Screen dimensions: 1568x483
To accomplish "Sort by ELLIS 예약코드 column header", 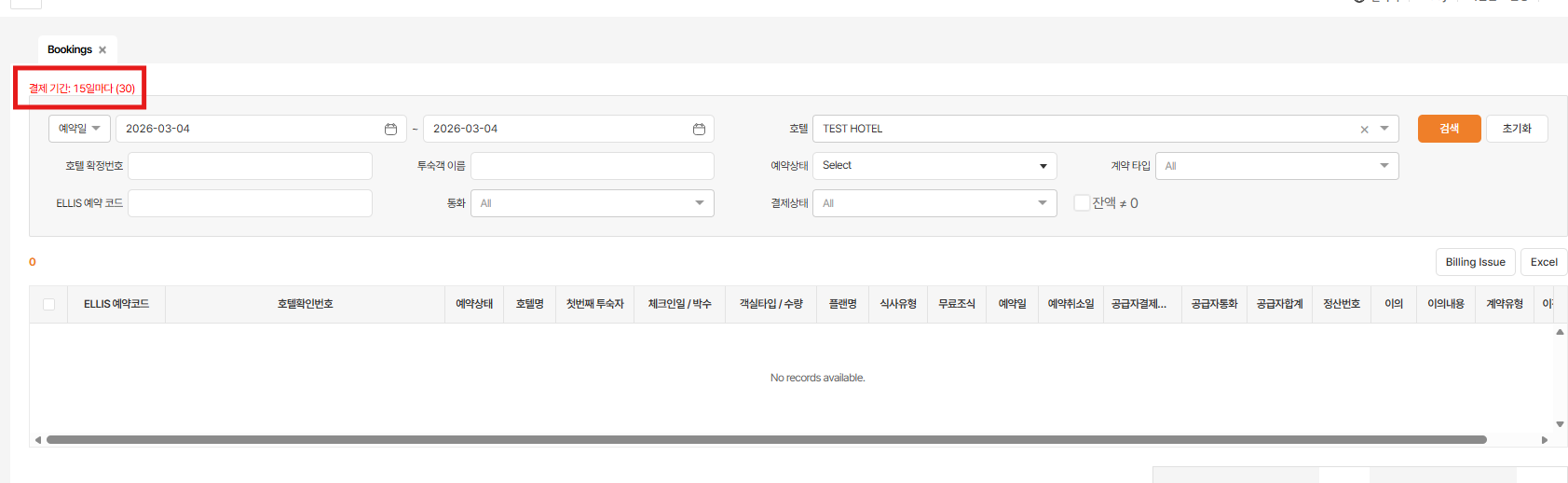I will tap(116, 304).
